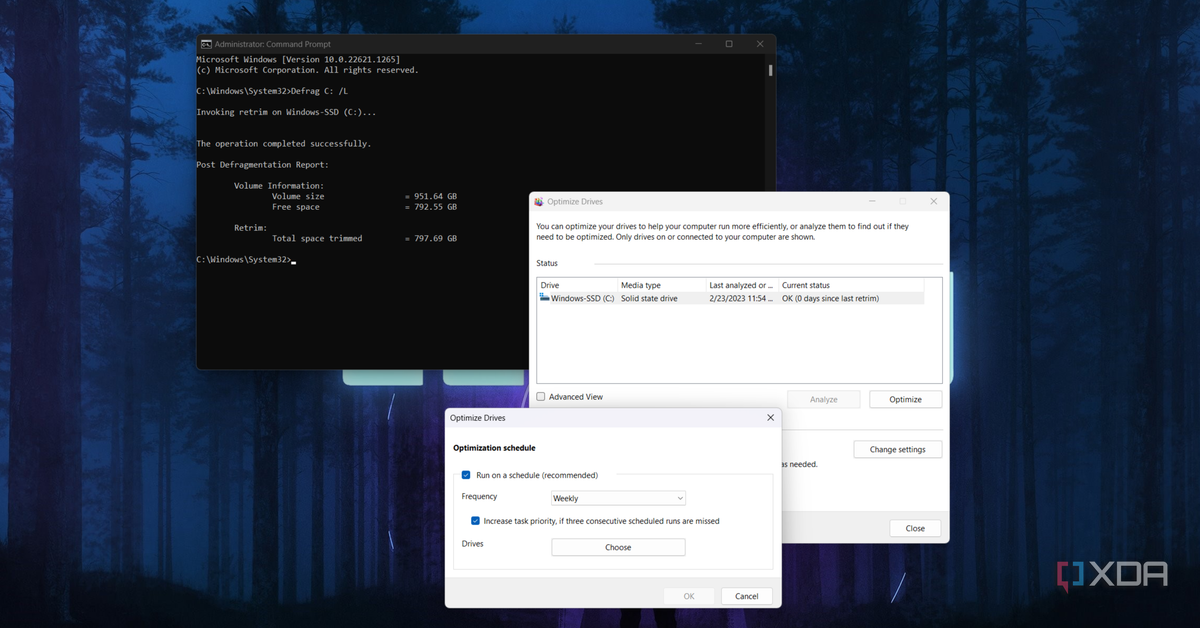Click the Windows-SSD (C:) drive icon
The width and height of the screenshot is (1200, 628).
click(545, 298)
